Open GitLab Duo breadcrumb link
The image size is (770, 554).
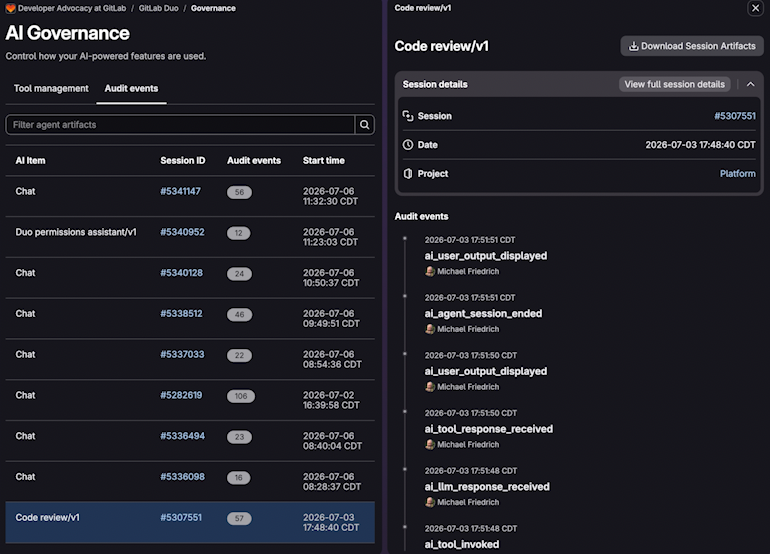coord(159,8)
